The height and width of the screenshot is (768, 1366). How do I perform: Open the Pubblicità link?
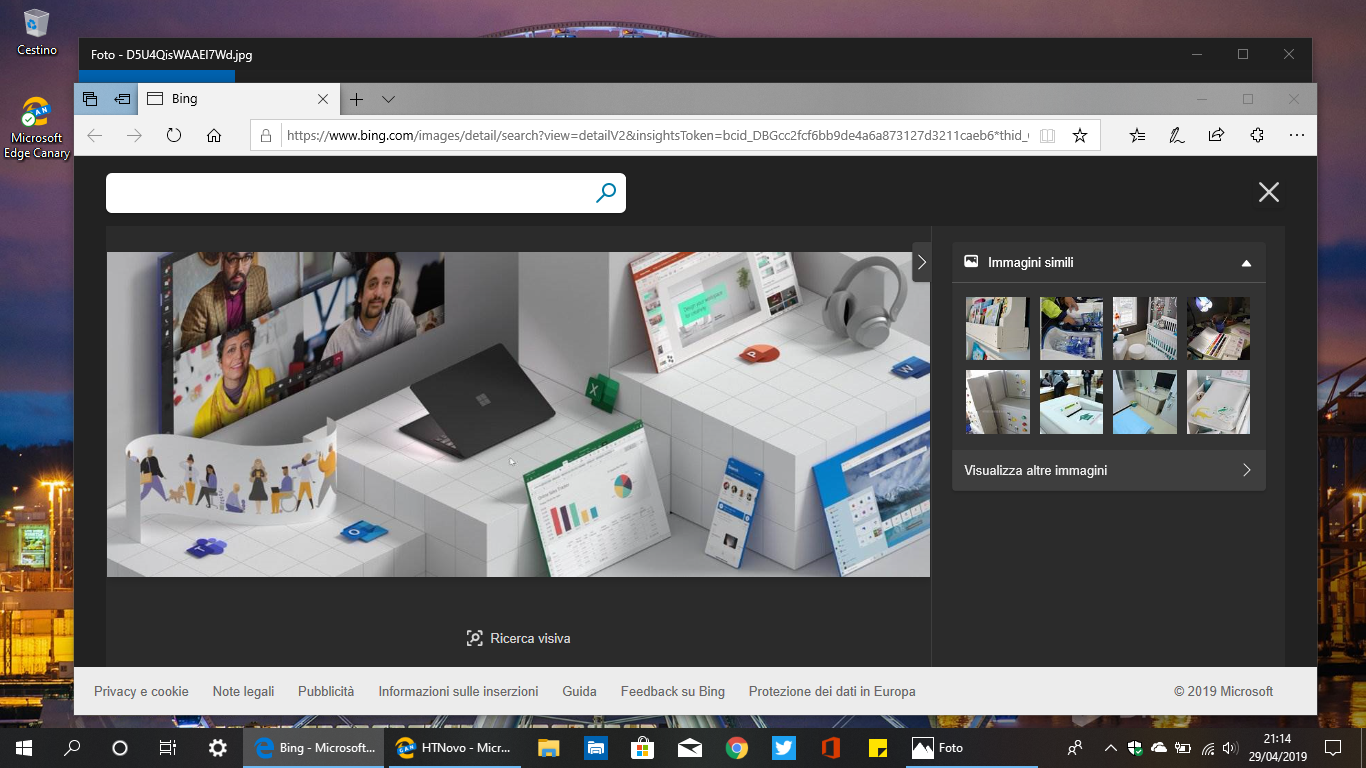326,691
